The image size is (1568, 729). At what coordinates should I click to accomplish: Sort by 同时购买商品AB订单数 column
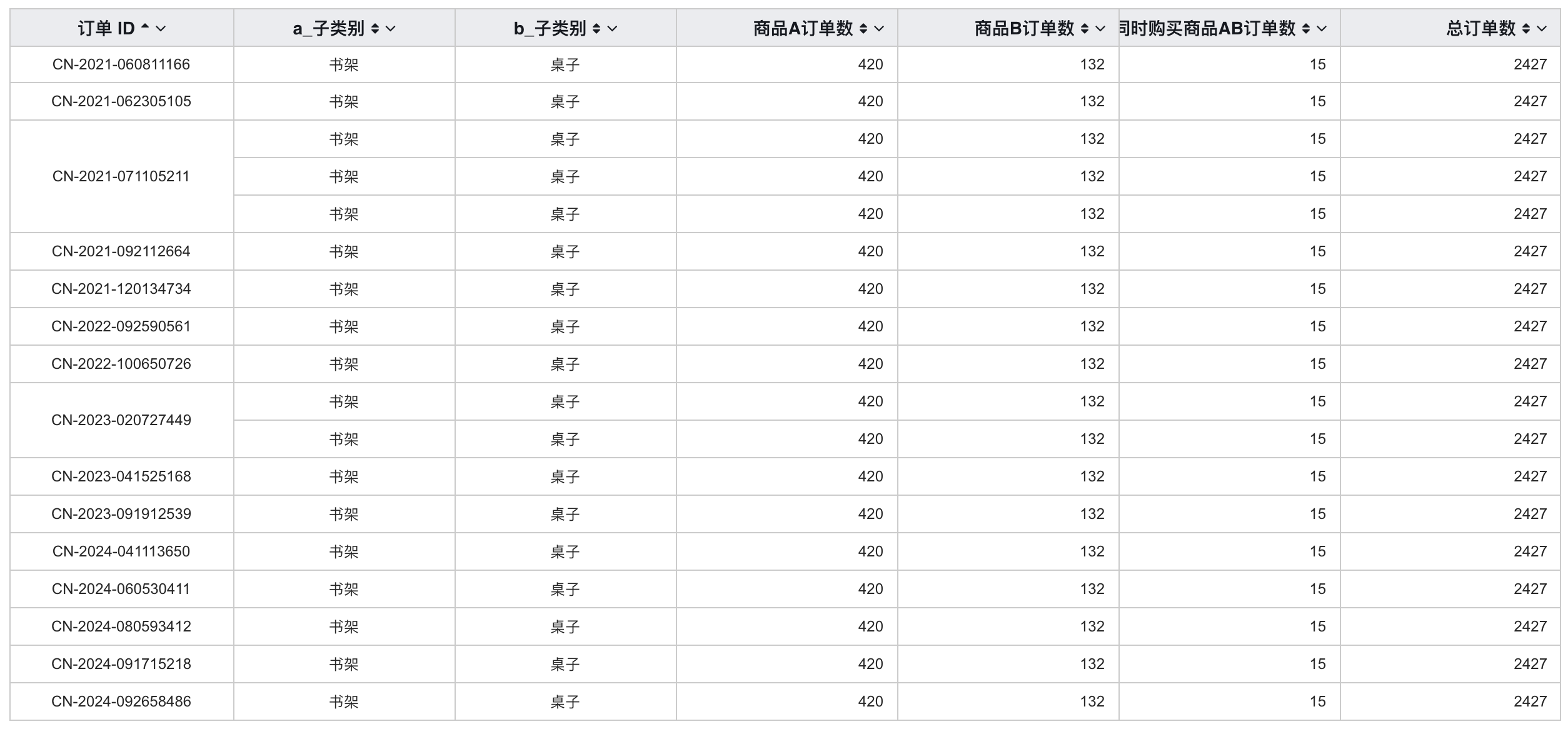[x=1306, y=28]
